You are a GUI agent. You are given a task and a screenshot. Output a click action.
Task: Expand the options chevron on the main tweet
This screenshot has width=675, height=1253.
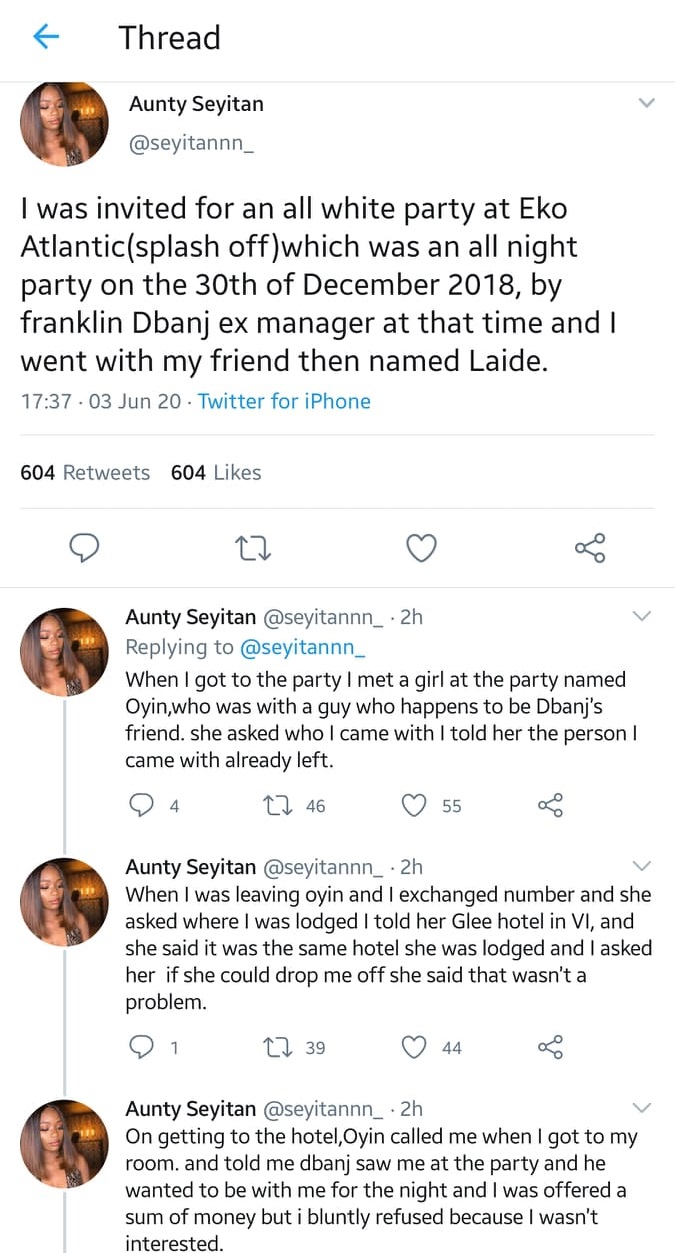click(647, 103)
